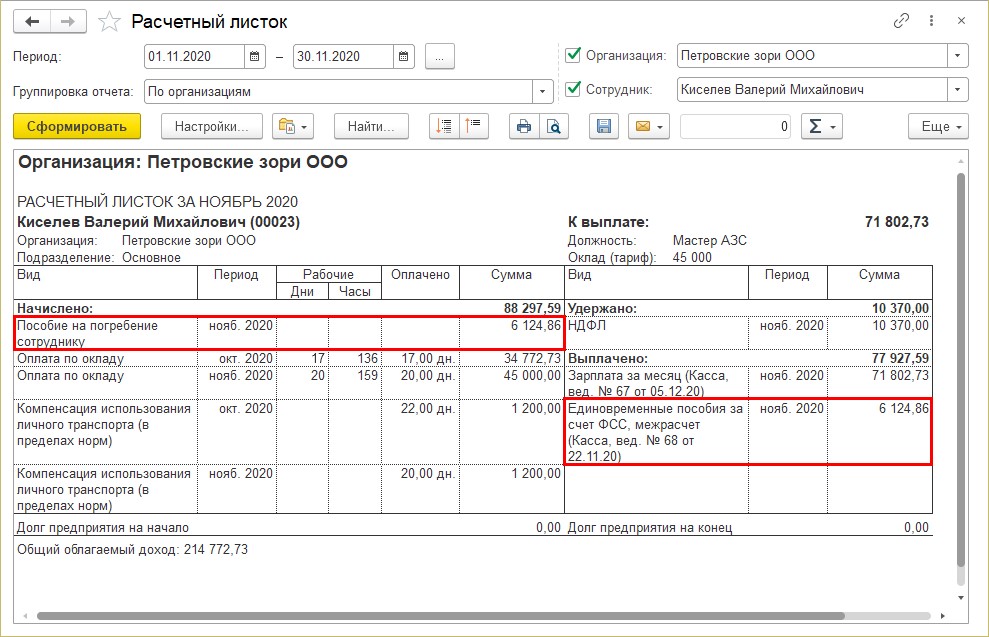Open the Сотрудник dropdown arrow
The height and width of the screenshot is (637, 989).
(957, 90)
